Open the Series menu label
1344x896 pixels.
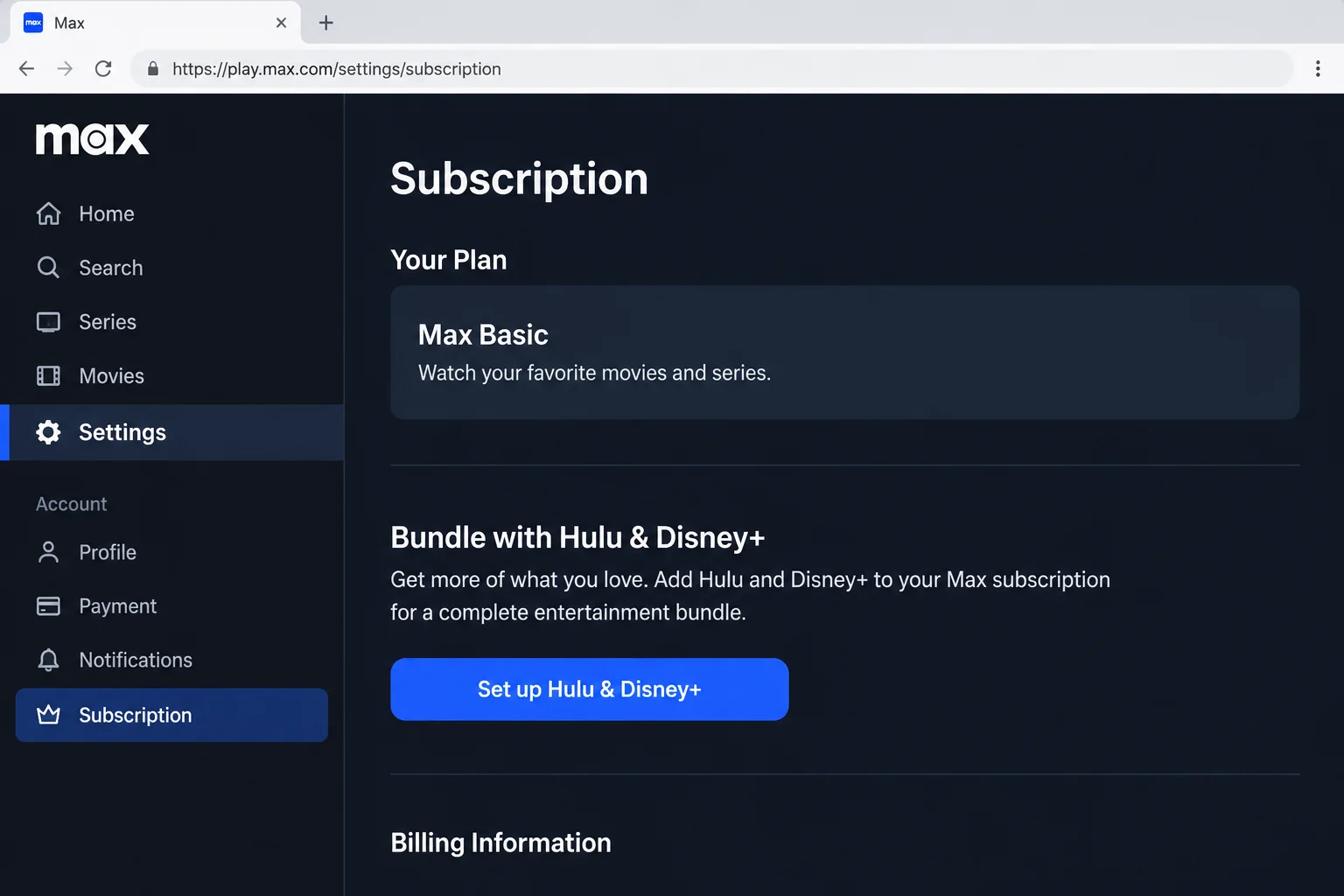(108, 322)
